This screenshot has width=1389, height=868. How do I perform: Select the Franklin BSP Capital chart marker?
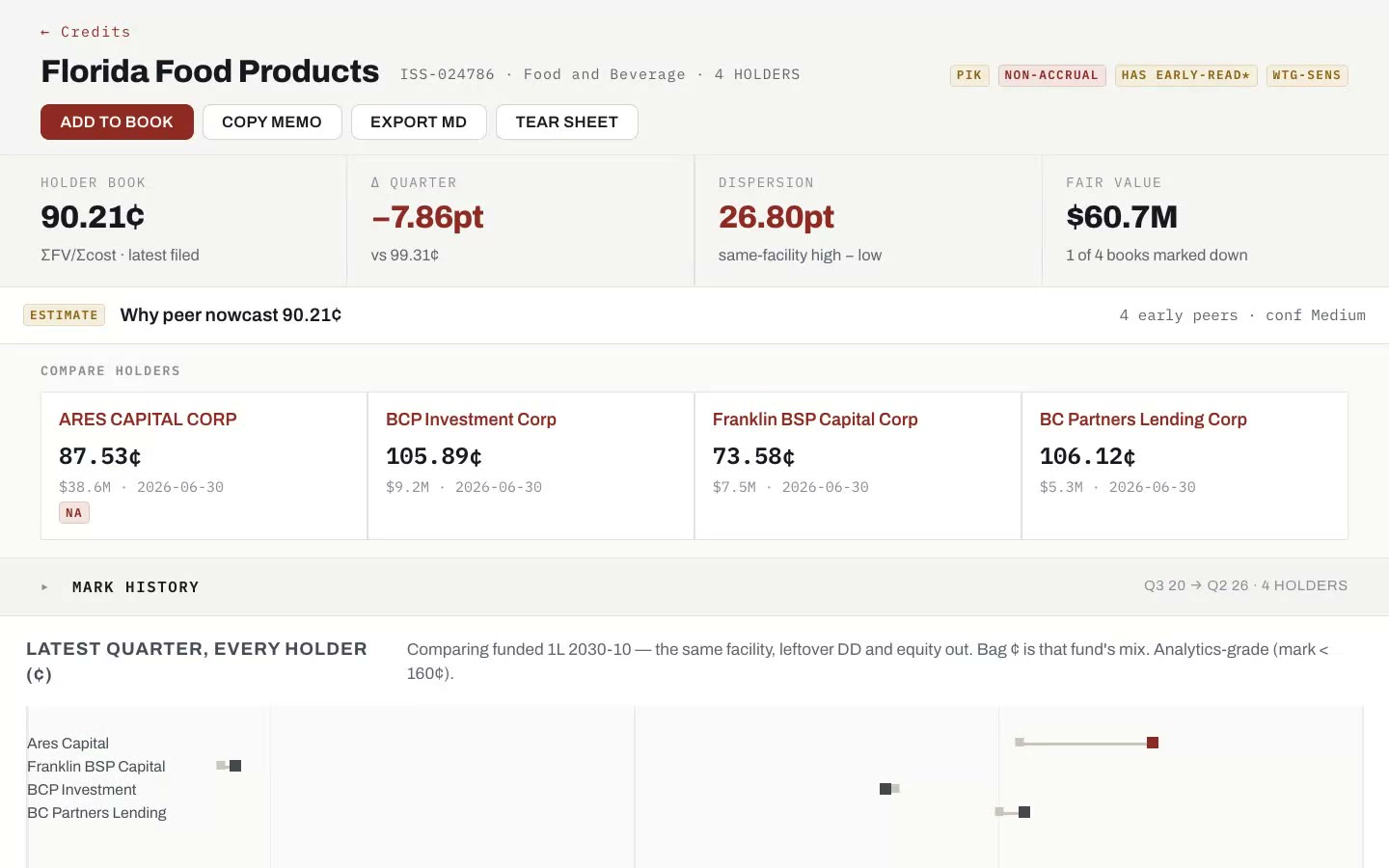[x=235, y=766]
